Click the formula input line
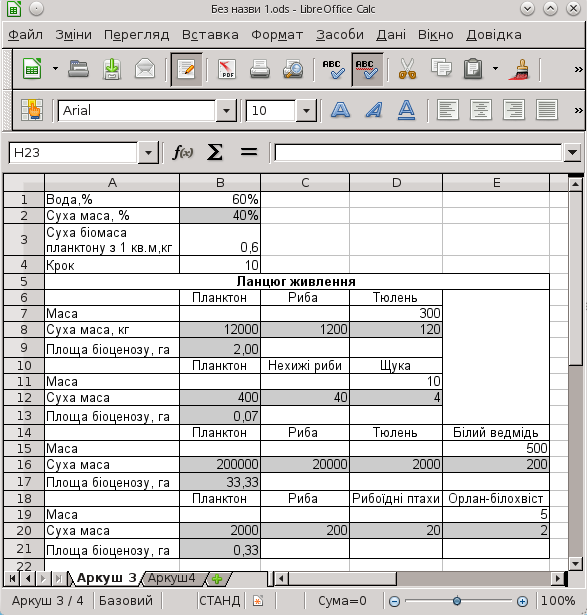 tap(418, 153)
